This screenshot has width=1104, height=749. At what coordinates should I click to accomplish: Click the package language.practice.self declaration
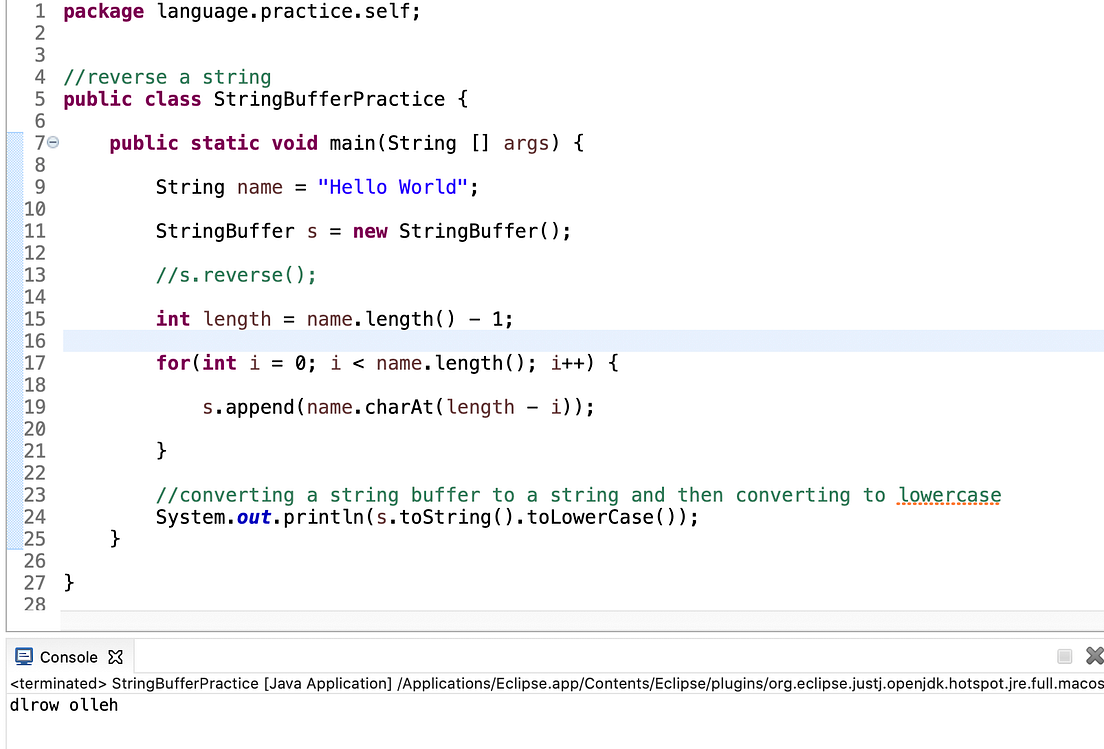coord(242,12)
